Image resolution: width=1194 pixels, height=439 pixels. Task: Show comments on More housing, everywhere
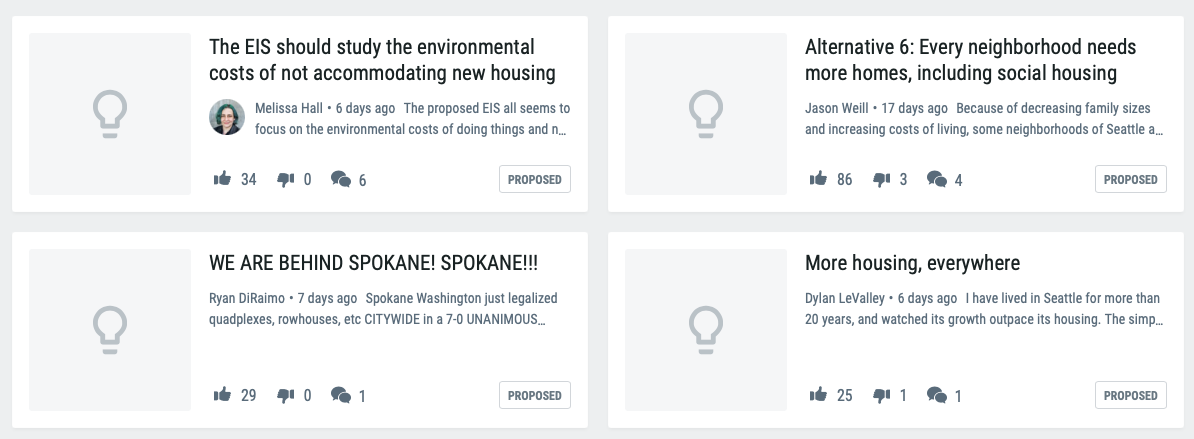click(x=937, y=396)
